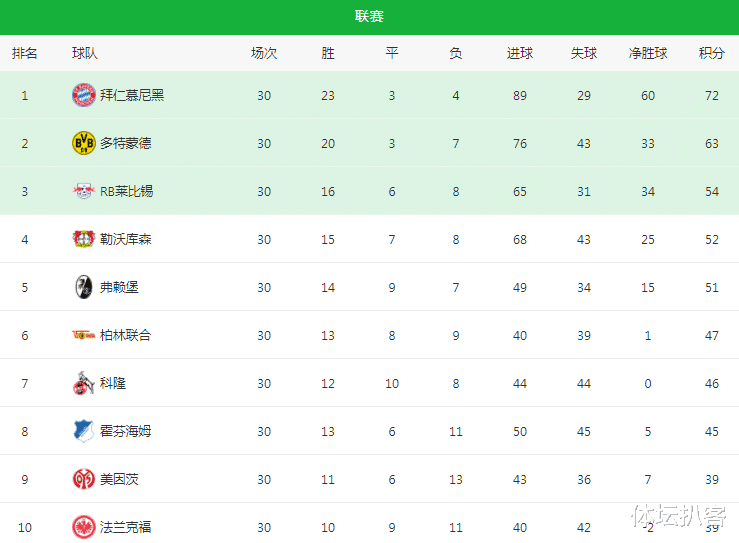Open team link 霍芬海姆
This screenshot has height=543, width=739.
[125, 431]
